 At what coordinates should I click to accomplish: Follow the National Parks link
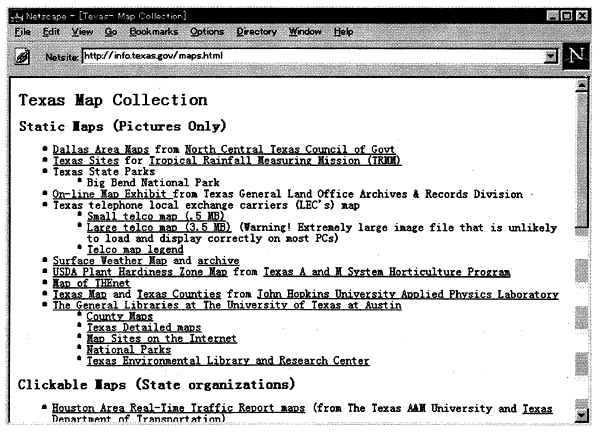click(x=129, y=350)
